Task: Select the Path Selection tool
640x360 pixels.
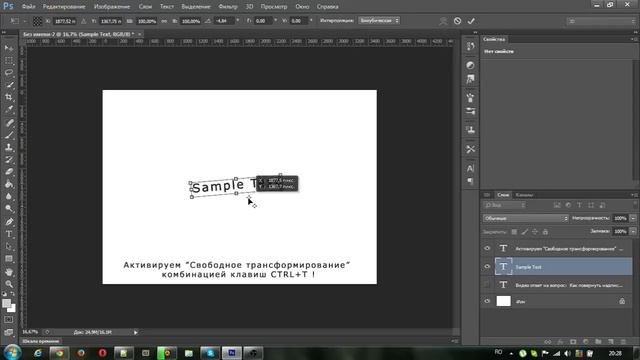Action: click(9, 247)
